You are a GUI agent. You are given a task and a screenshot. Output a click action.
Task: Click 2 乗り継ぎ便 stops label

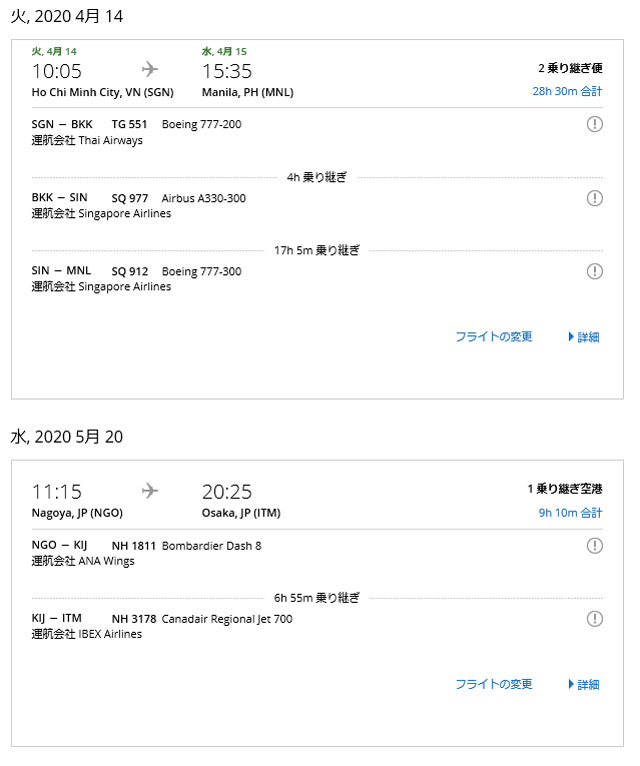coord(570,69)
